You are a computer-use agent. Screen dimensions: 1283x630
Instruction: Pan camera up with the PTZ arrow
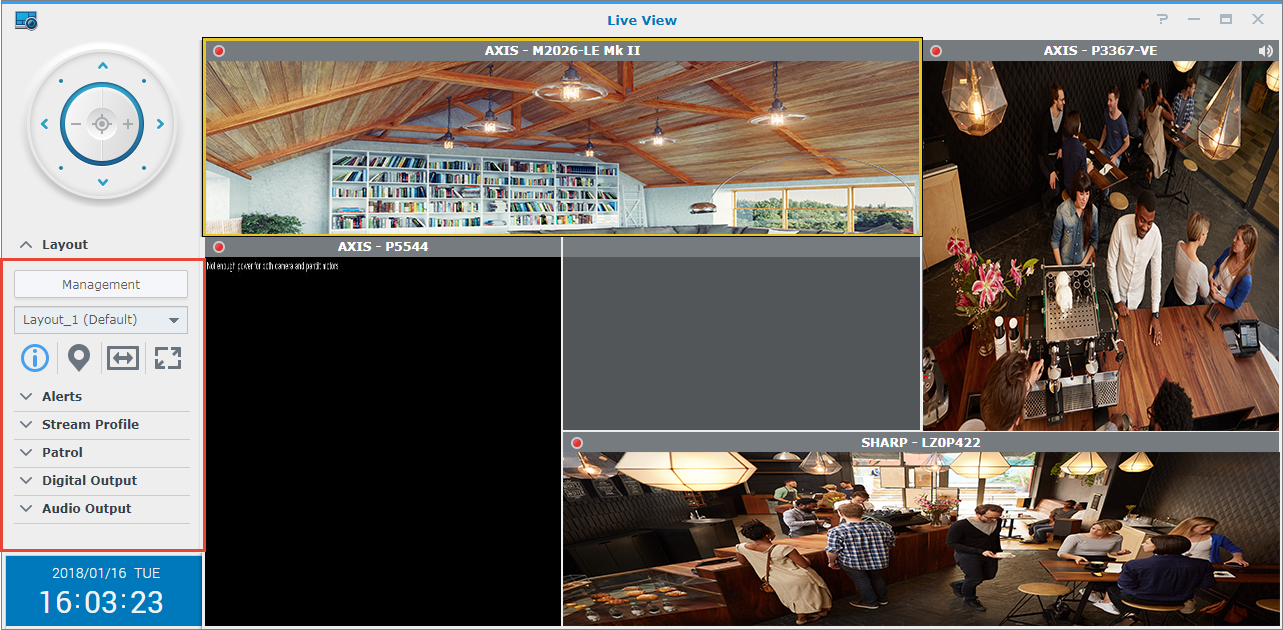coord(101,63)
